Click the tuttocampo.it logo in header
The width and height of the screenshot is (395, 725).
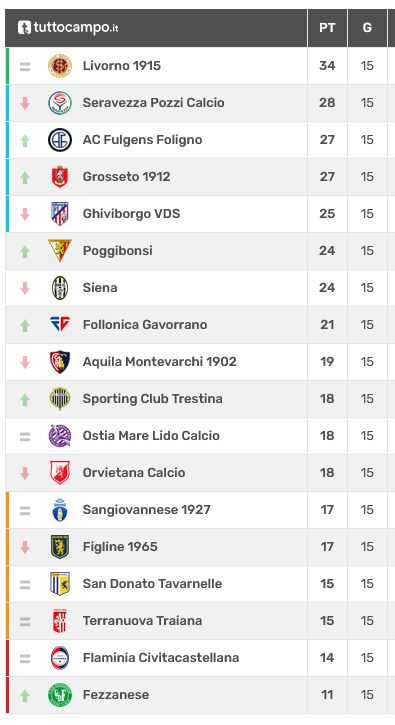point(68,28)
